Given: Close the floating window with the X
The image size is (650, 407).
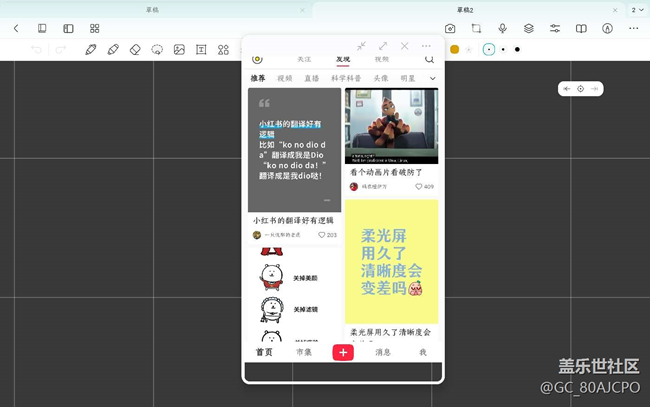Looking at the screenshot, I should pyautogui.click(x=405, y=46).
